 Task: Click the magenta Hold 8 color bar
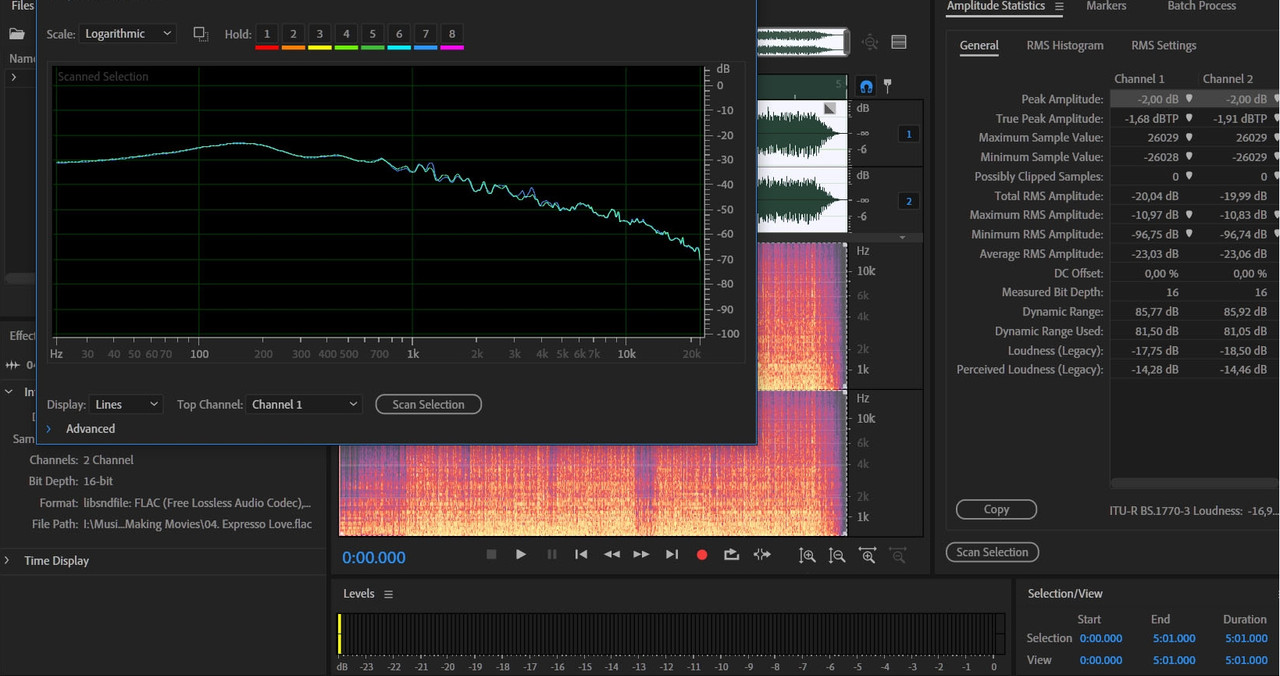451,47
